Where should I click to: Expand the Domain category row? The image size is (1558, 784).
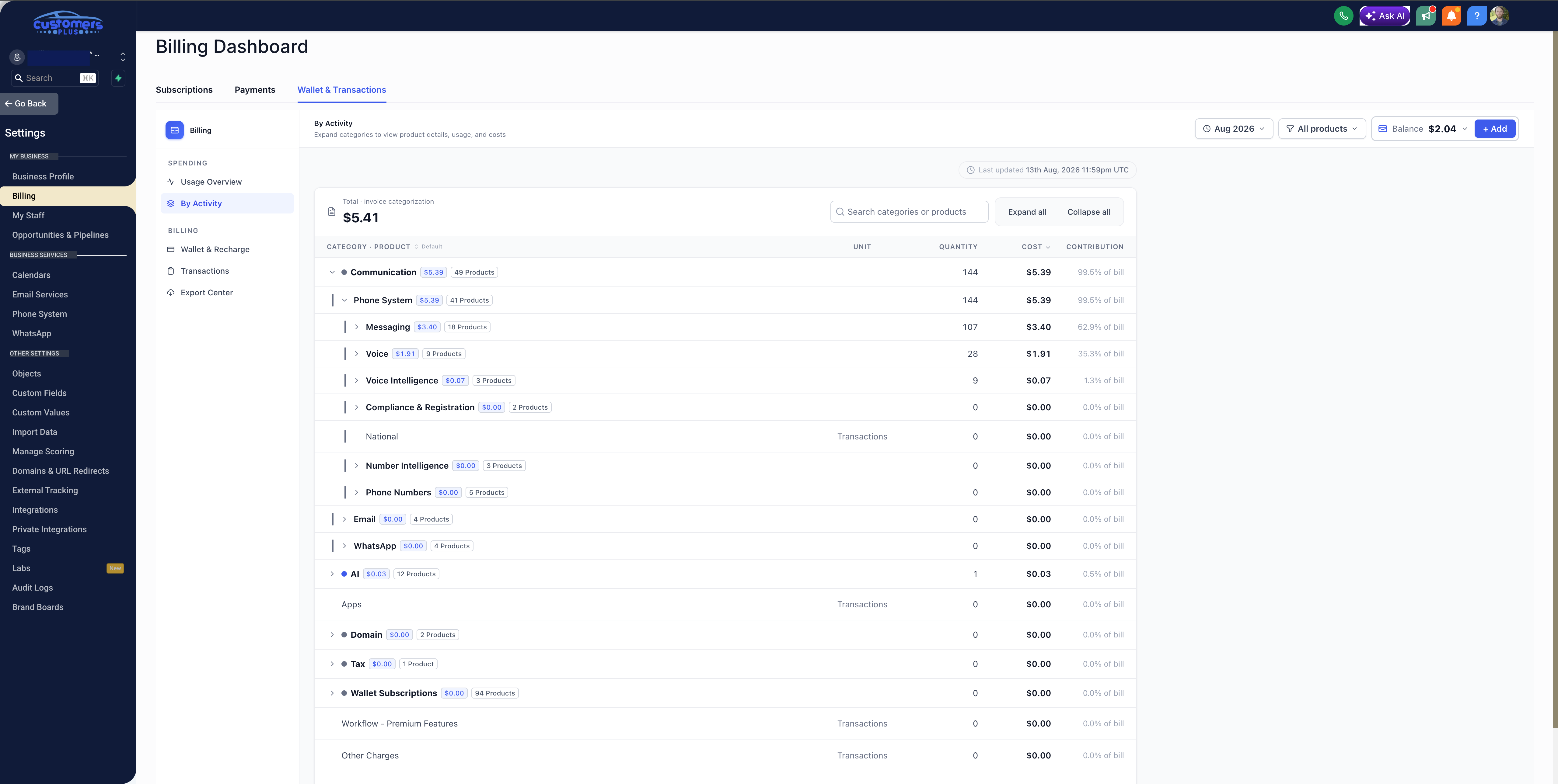pyautogui.click(x=332, y=635)
